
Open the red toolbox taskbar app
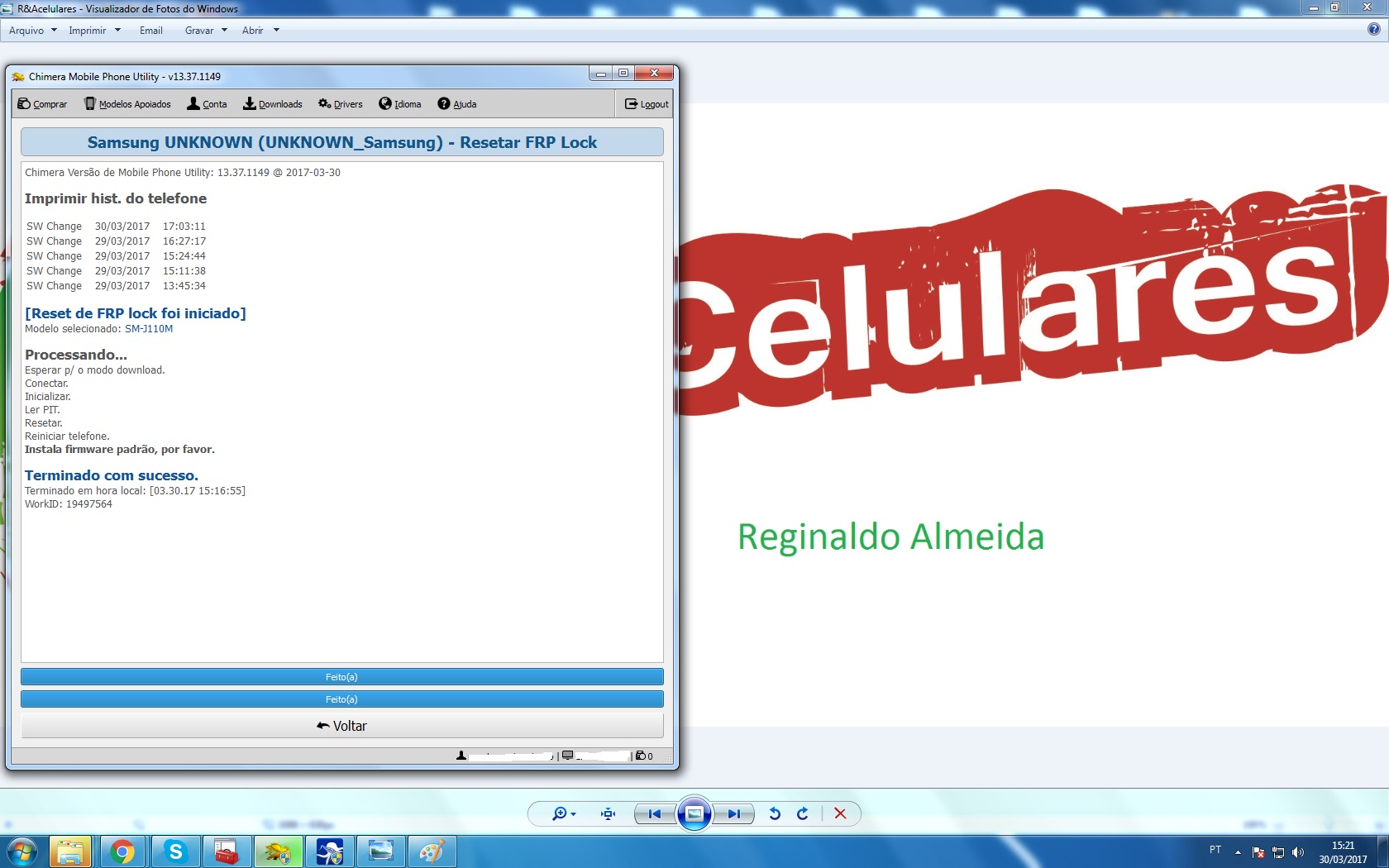coord(226,851)
